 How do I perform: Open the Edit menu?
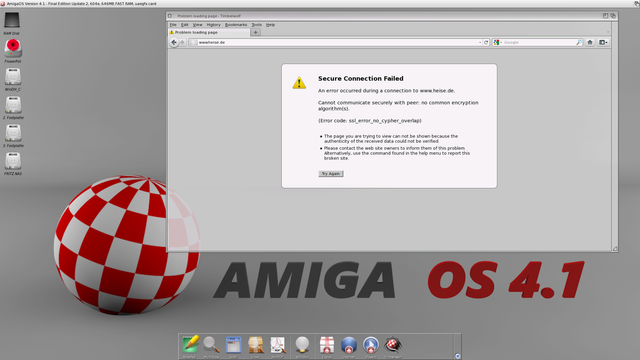point(184,25)
